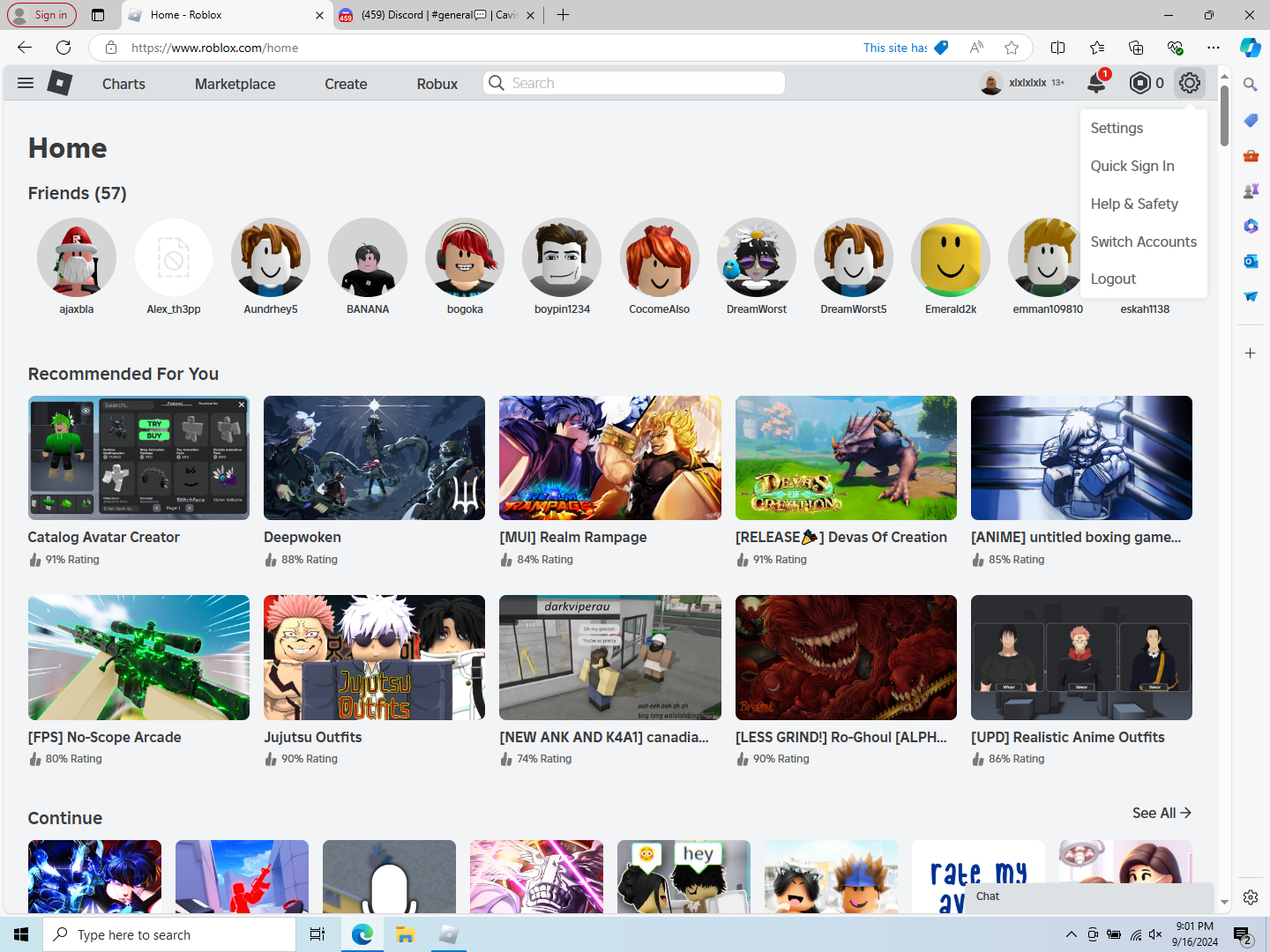
Task: Open the Robux balance icon
Action: tap(1139, 83)
